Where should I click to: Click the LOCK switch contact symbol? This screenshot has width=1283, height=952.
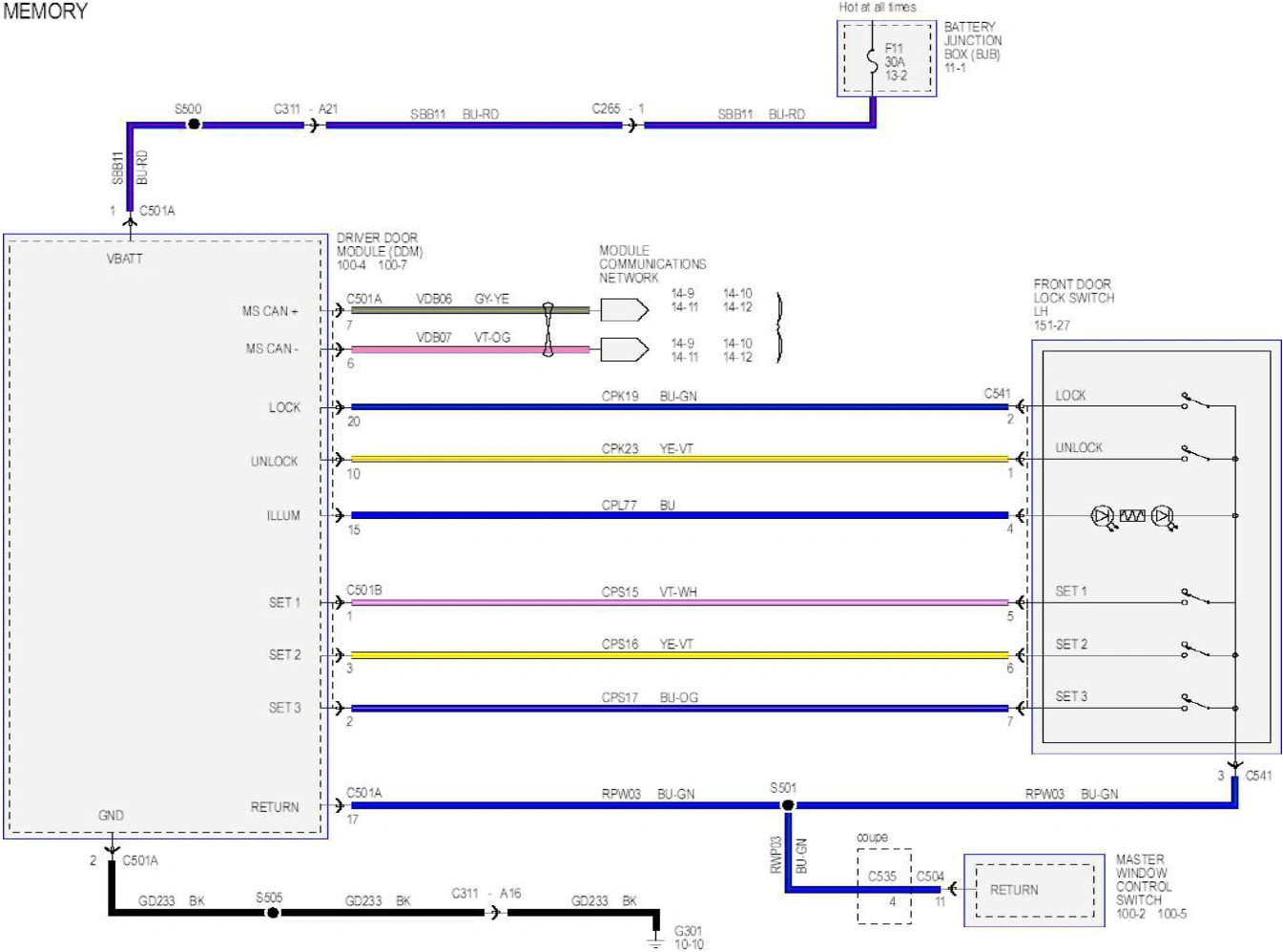1195,402
